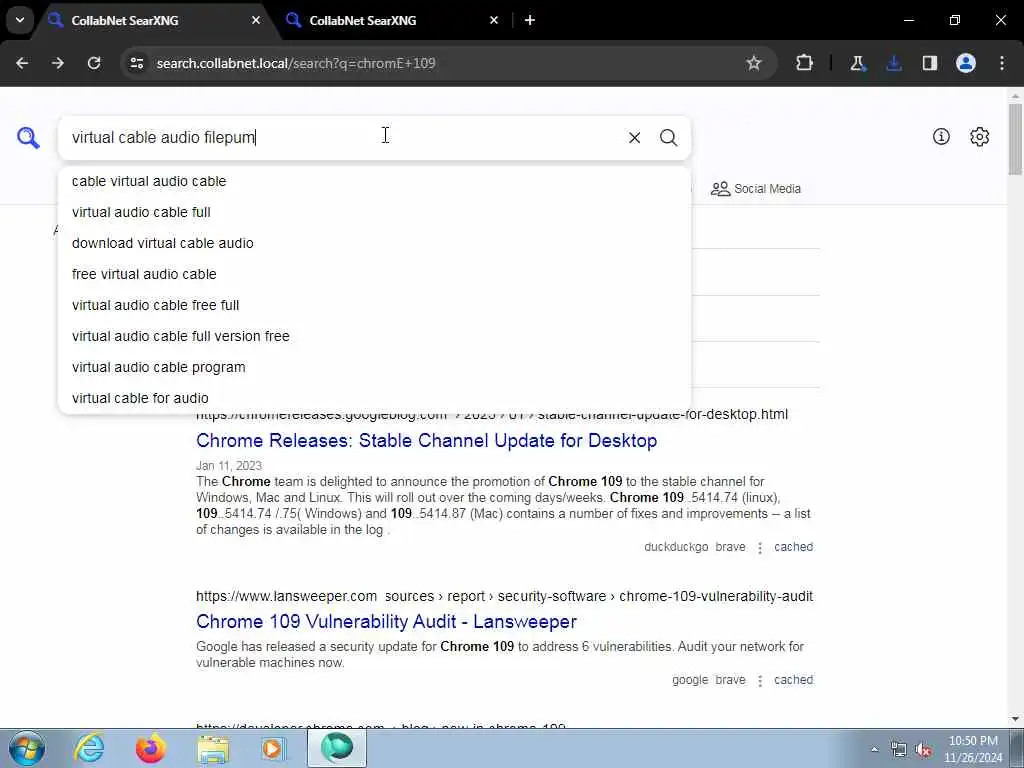This screenshot has height=768, width=1024.
Task: Open preferences gear icon
Action: [980, 136]
